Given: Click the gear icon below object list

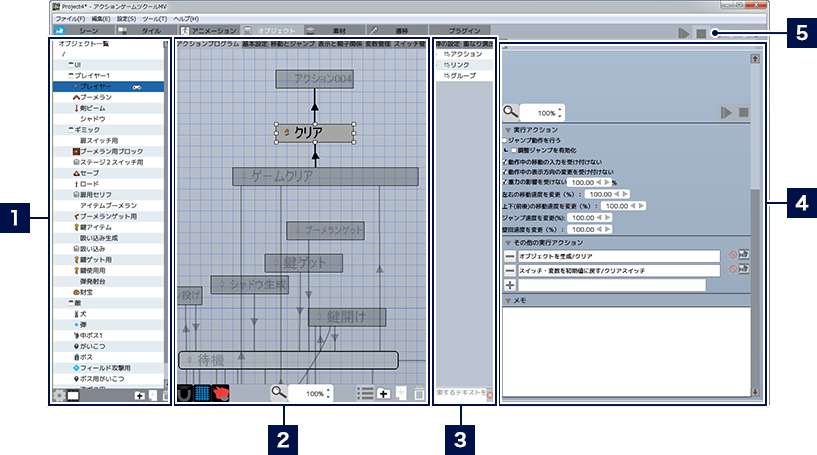Looking at the screenshot, I should click(x=58, y=395).
